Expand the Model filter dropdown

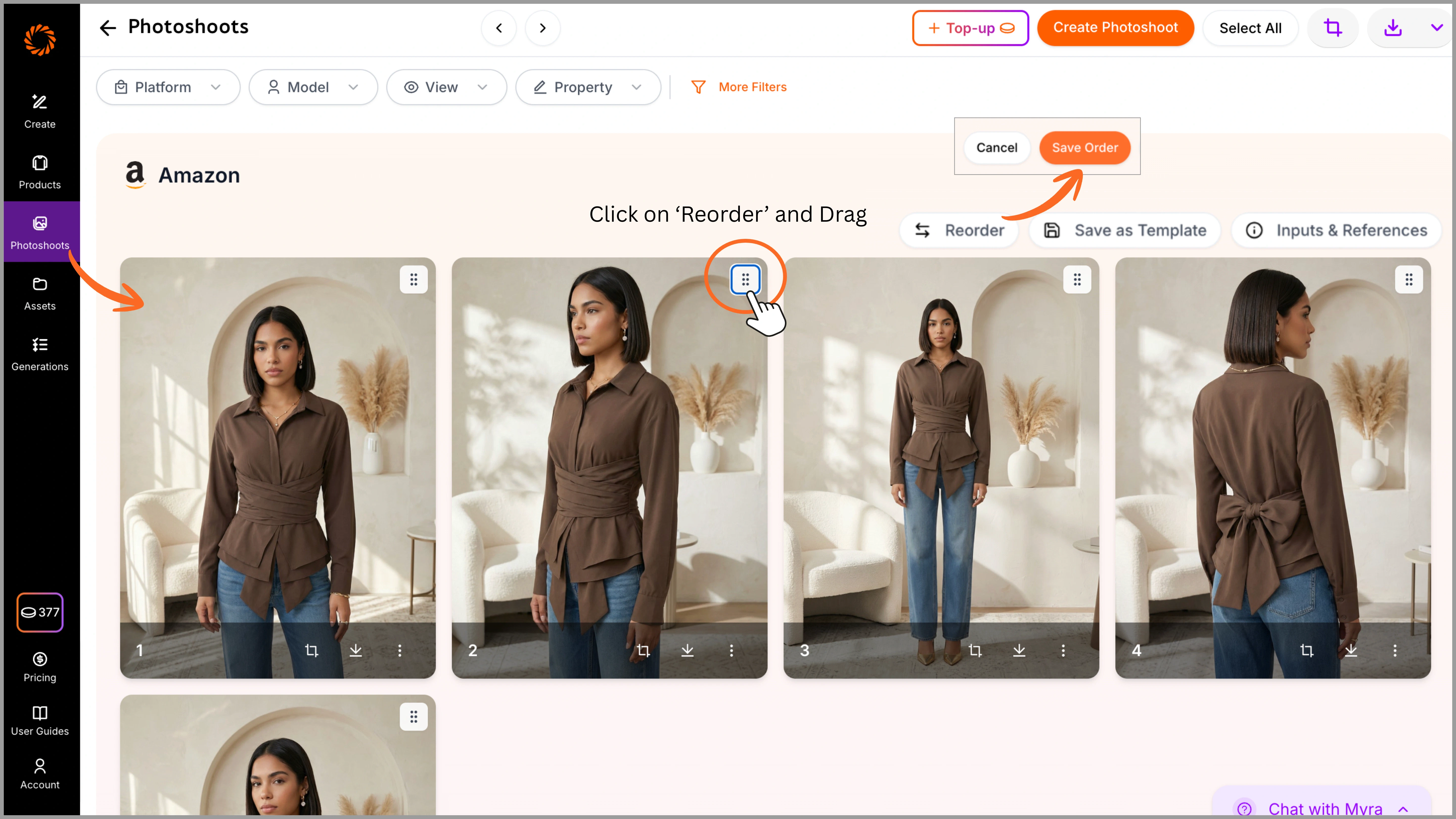click(313, 86)
